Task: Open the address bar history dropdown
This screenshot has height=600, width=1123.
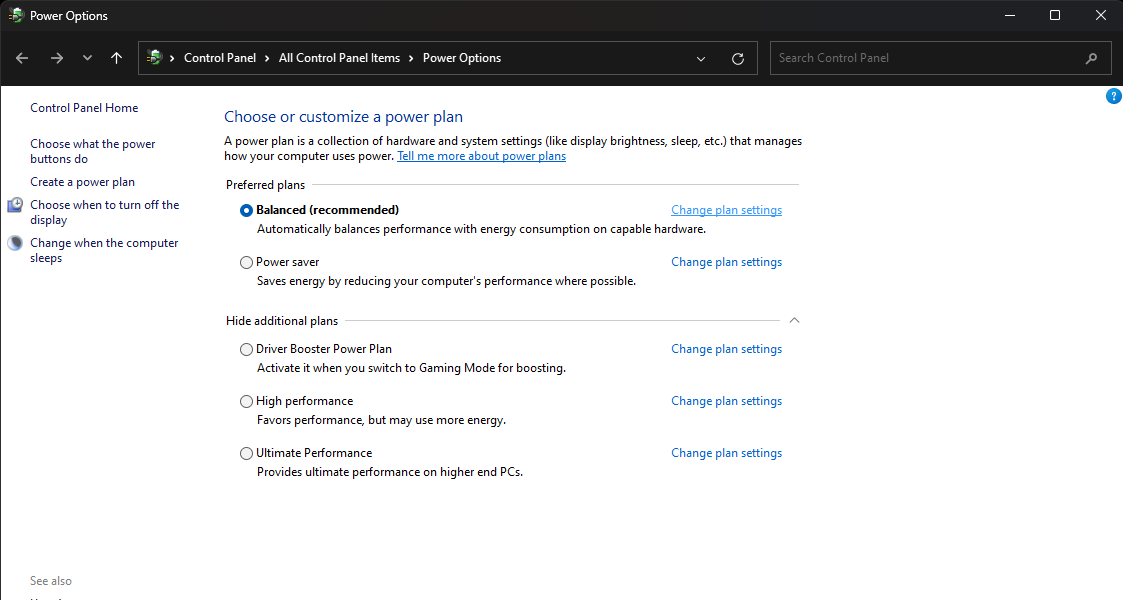Action: coord(702,58)
